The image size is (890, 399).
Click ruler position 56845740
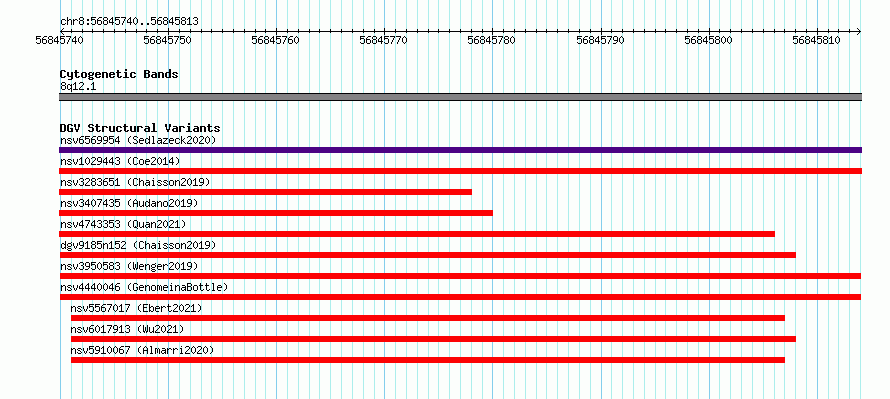(59, 40)
